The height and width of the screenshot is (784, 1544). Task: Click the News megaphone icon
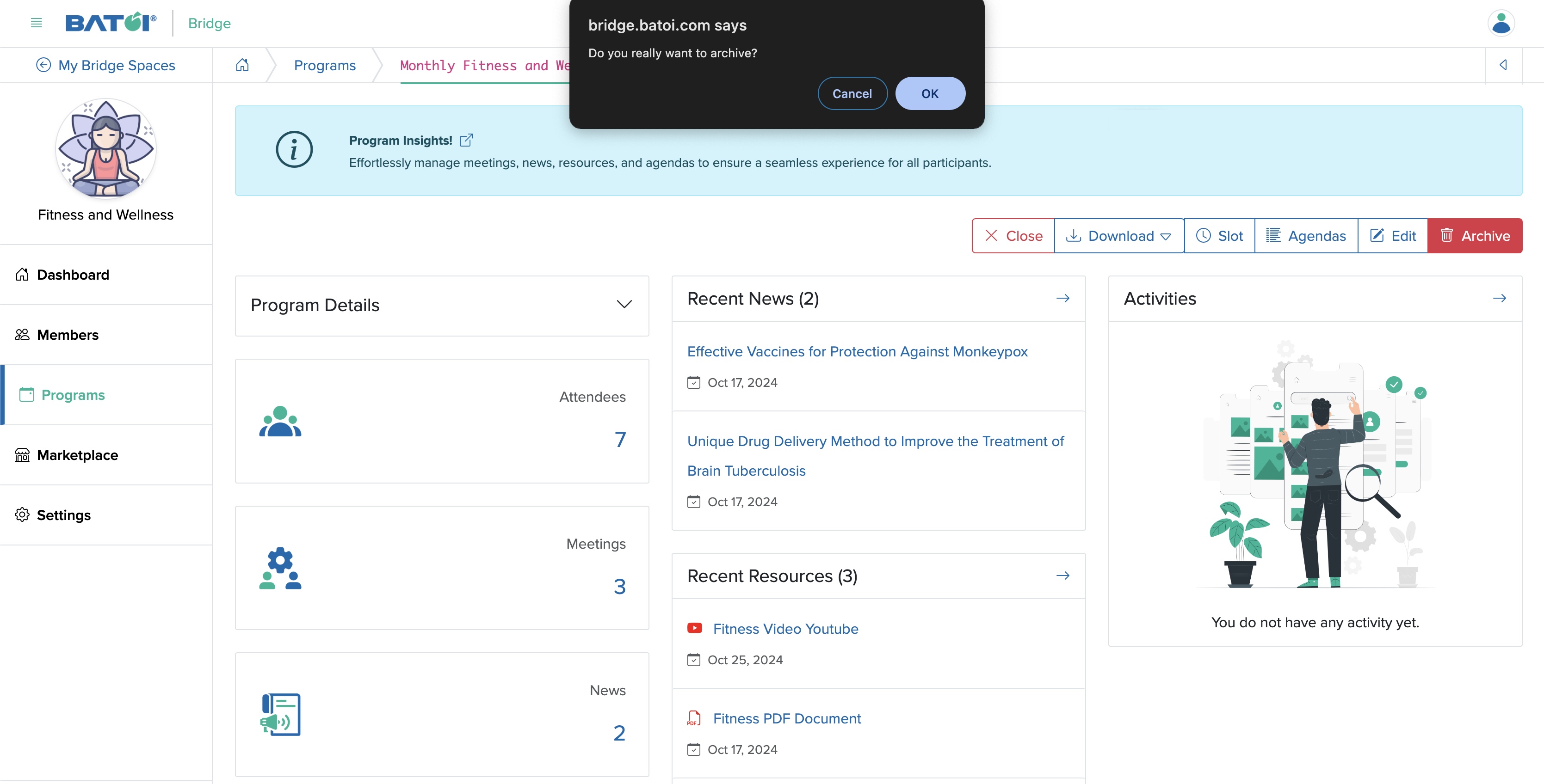280,715
